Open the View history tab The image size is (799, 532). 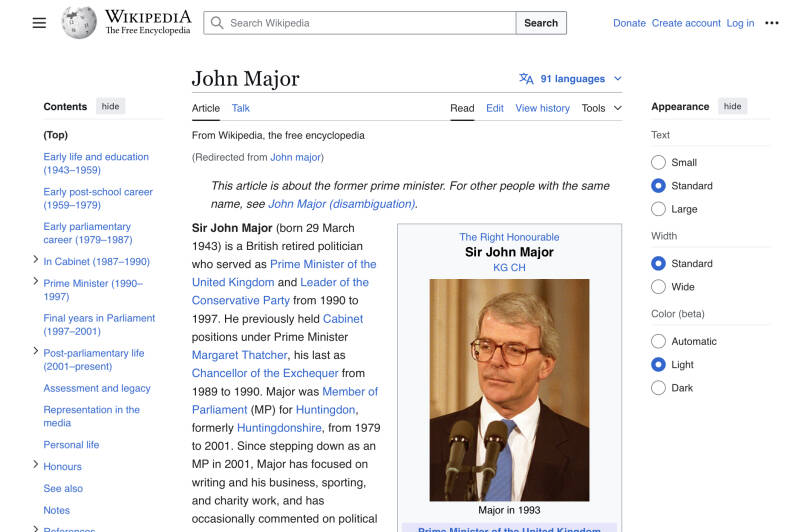coord(542,108)
